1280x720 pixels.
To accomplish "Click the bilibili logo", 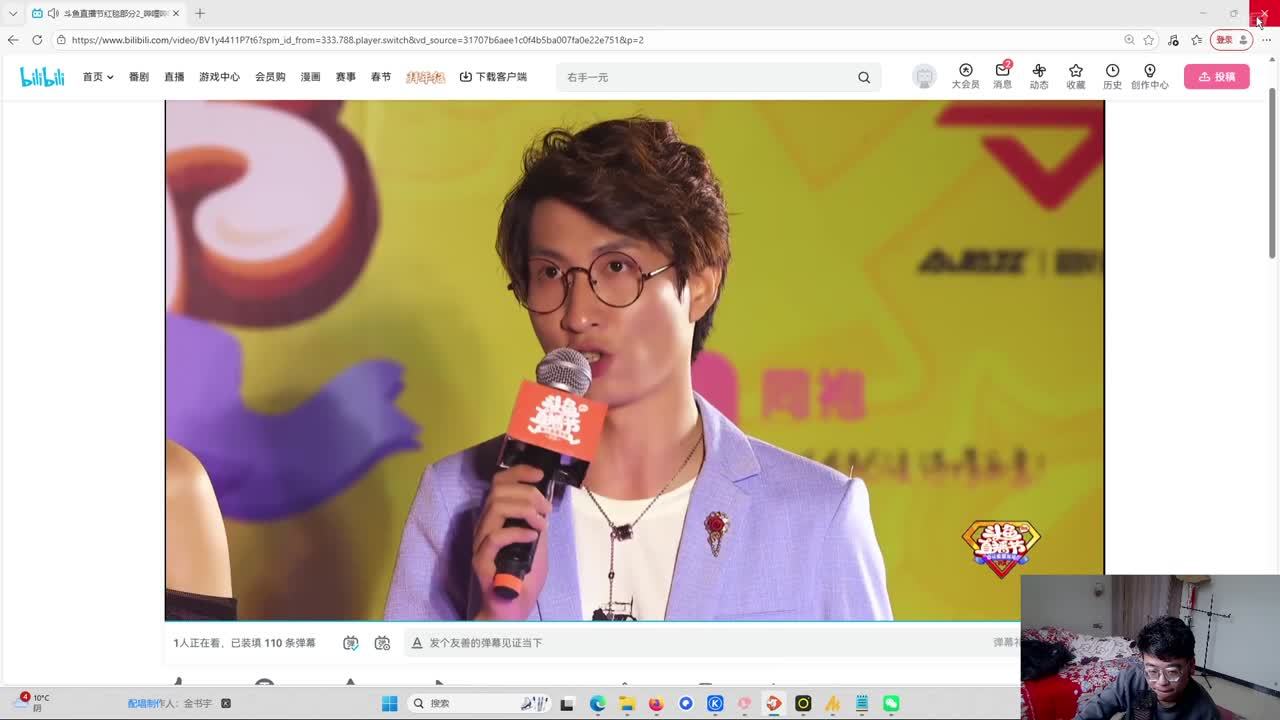I will point(42,77).
